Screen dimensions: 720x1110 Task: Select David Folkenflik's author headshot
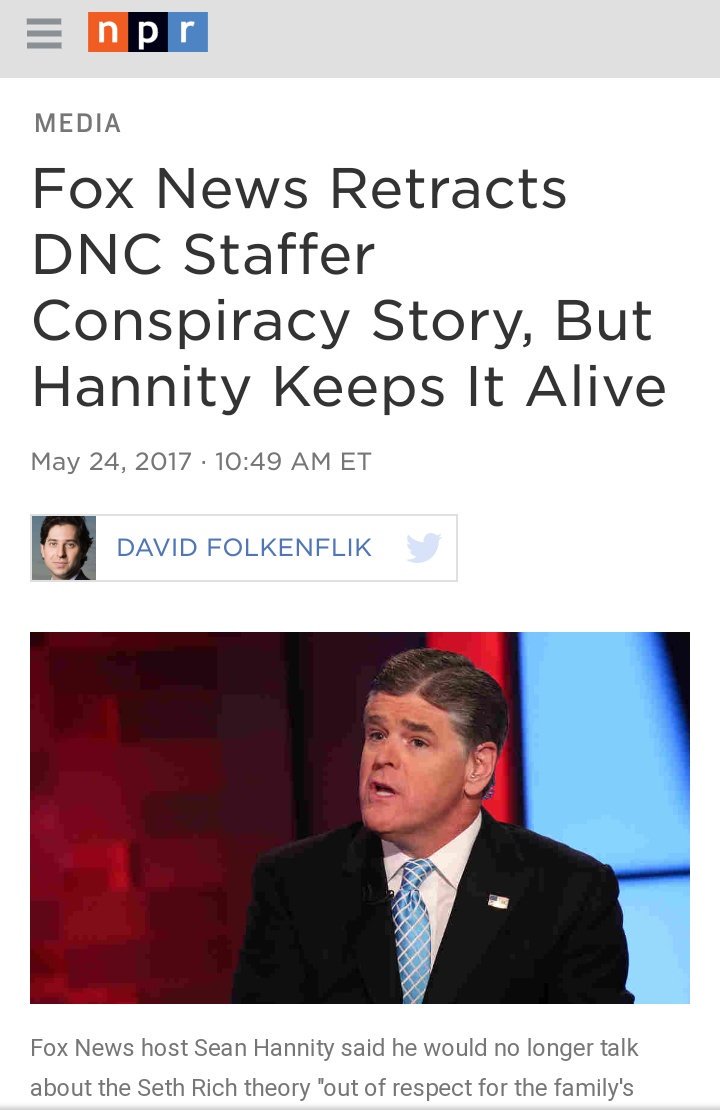tap(64, 548)
